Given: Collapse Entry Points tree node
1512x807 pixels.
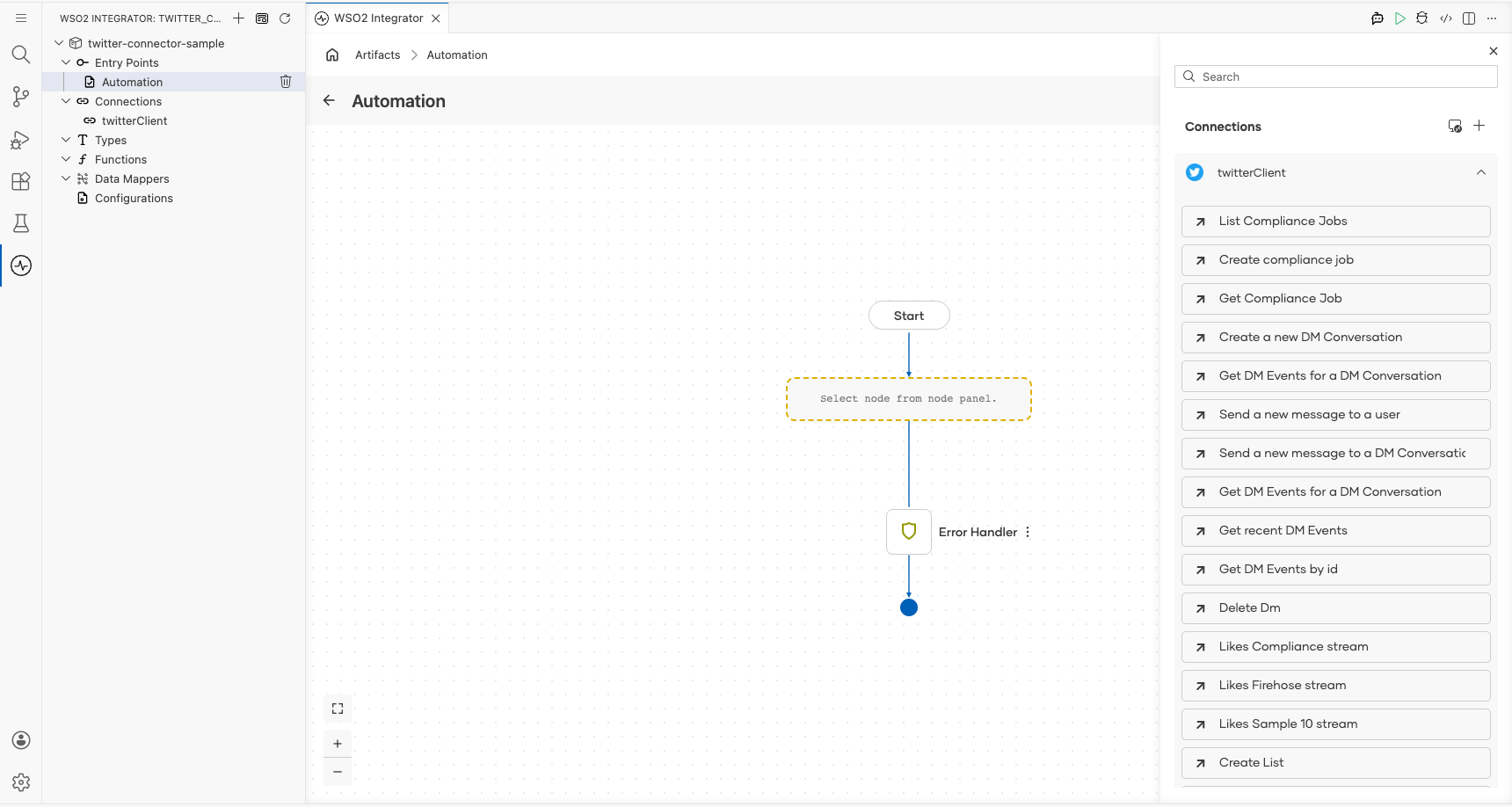Looking at the screenshot, I should (x=66, y=62).
